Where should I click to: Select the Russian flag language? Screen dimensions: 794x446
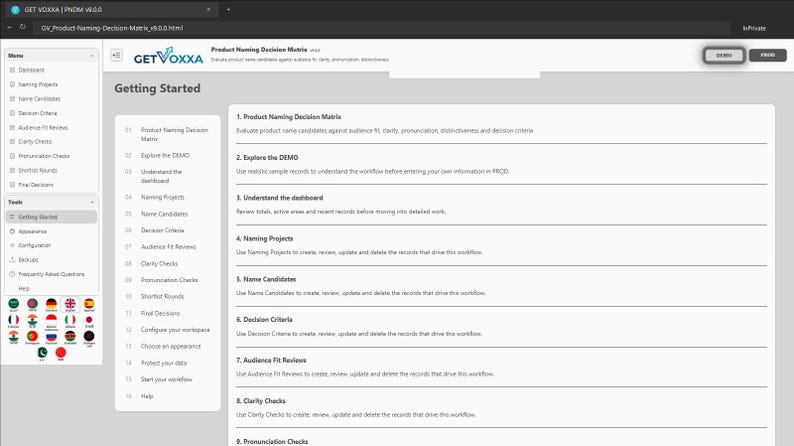(51, 337)
